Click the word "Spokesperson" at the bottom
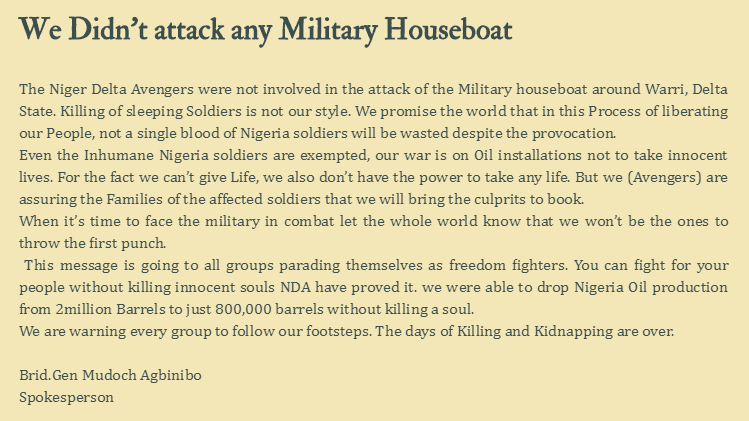 coord(66,398)
